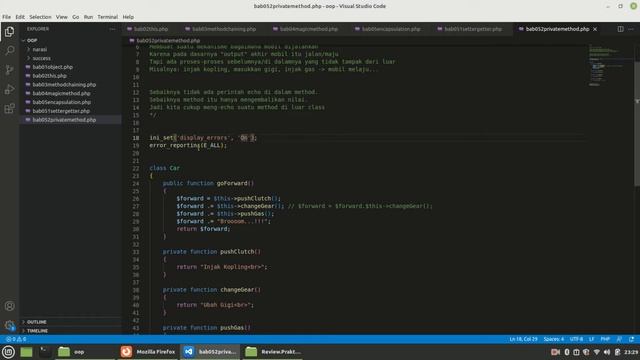Switch to bab02this.php tab
Viewport: 640px width, 360px height.
click(x=150, y=29)
